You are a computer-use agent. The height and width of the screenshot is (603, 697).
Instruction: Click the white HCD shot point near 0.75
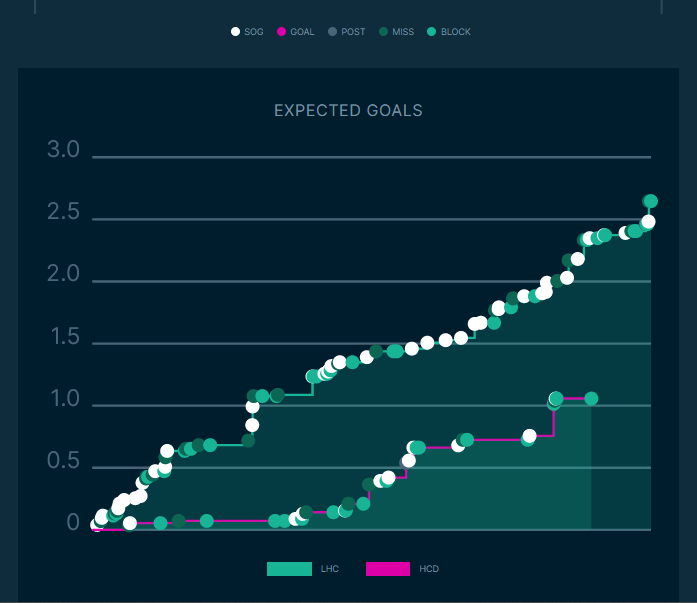click(x=530, y=436)
